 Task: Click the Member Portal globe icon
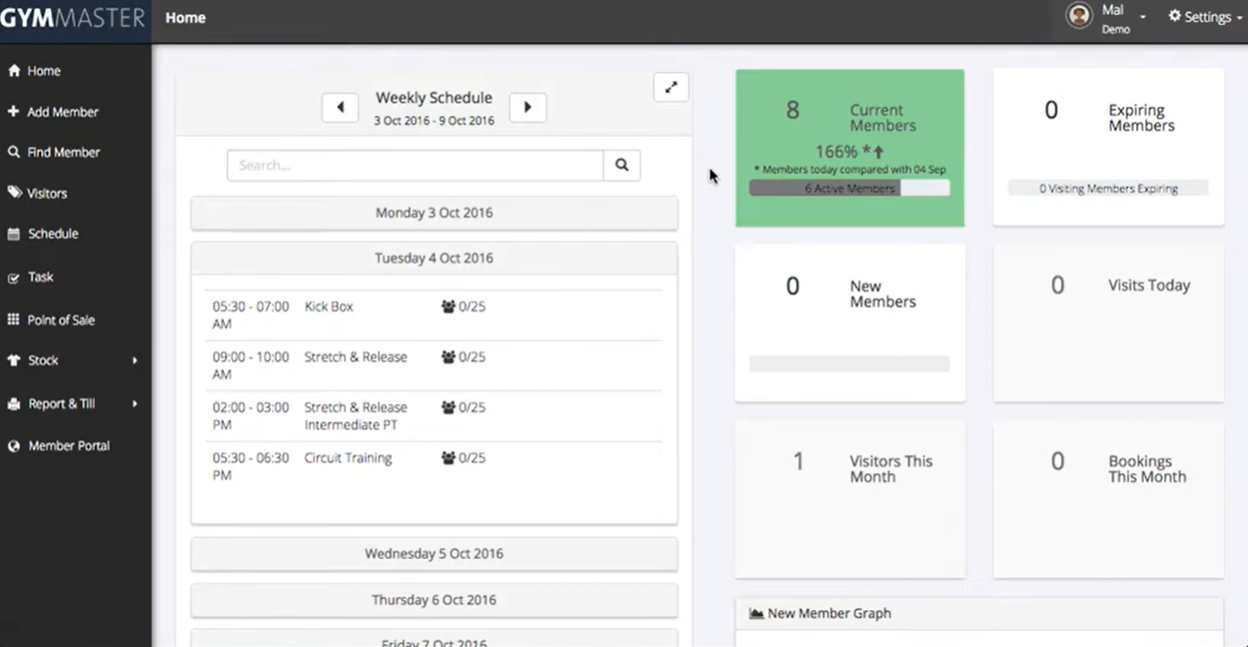pos(14,446)
